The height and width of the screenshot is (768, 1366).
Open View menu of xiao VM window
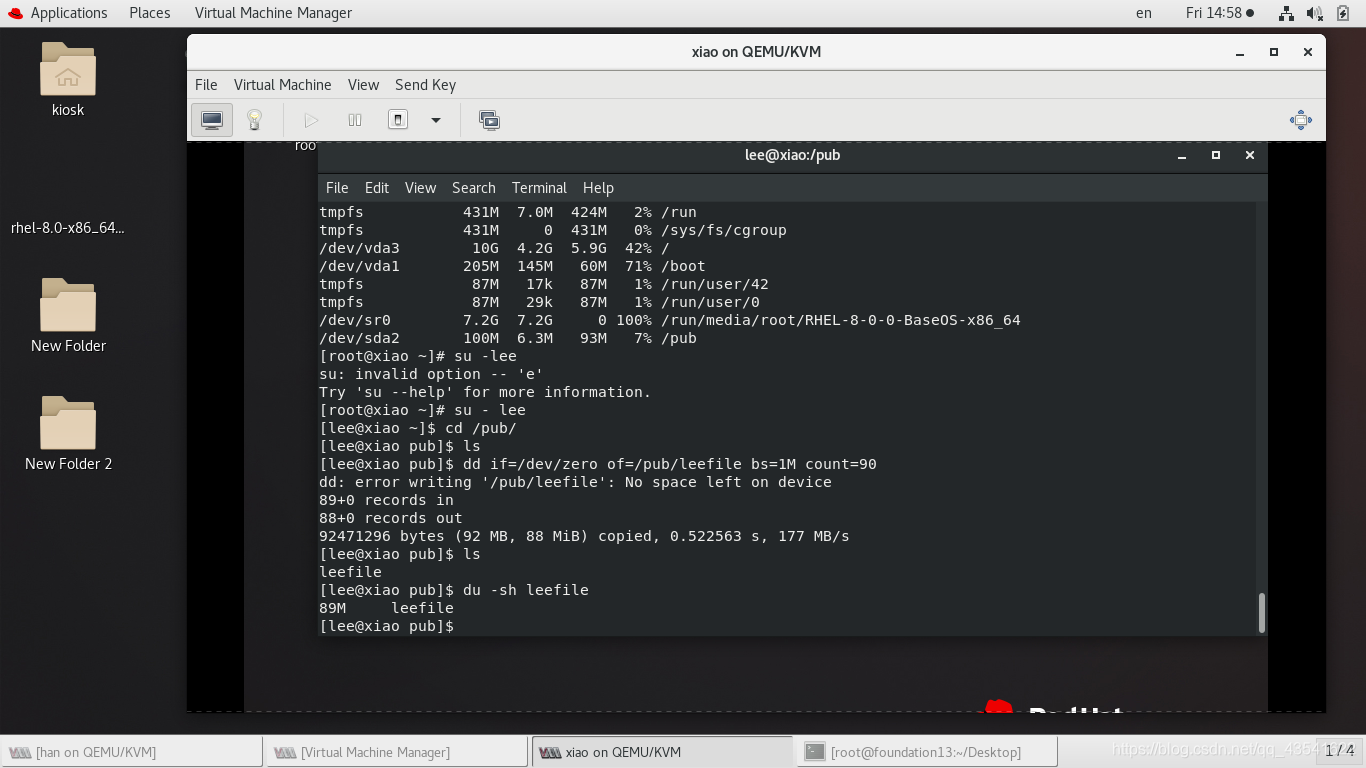(363, 85)
